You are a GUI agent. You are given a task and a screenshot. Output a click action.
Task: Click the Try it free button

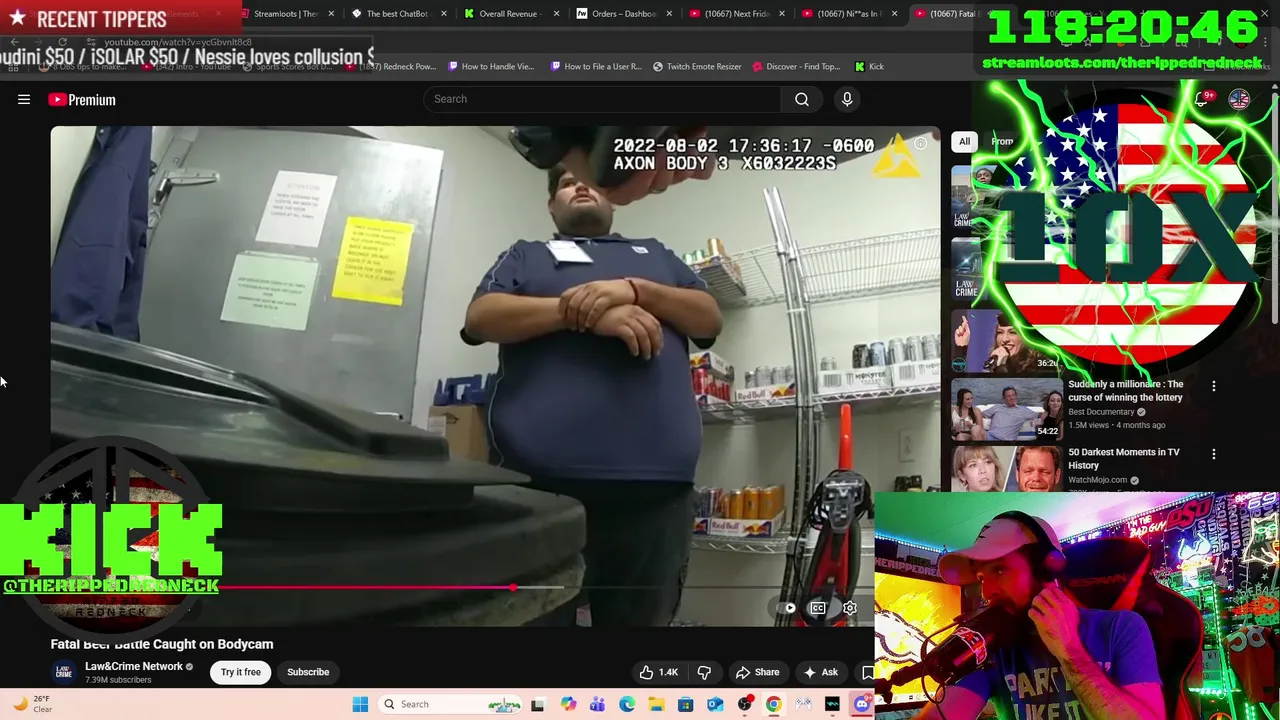click(241, 672)
